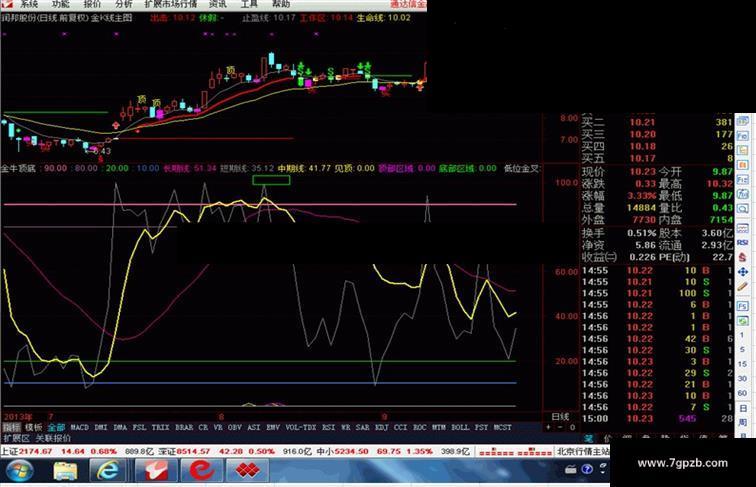Screen dimensions: 756x487
Task: Click the magnifier search icon in right toolbar
Action: 743,209
